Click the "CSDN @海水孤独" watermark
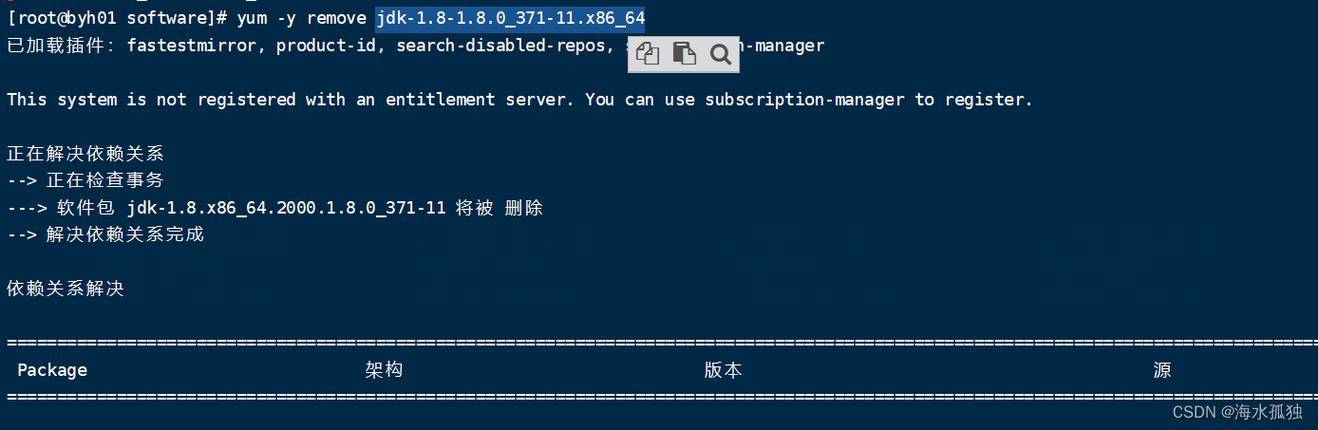This screenshot has height=430, width=1318. [x=1237, y=412]
